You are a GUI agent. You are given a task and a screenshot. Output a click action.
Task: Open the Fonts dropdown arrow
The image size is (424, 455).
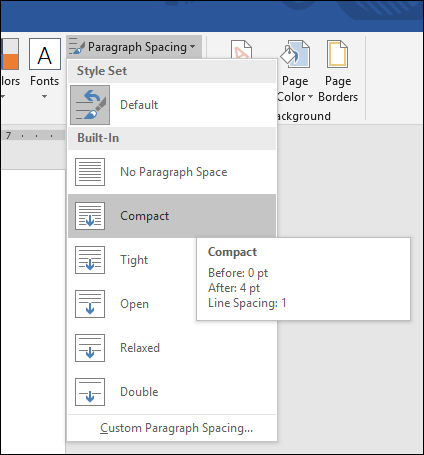44,97
